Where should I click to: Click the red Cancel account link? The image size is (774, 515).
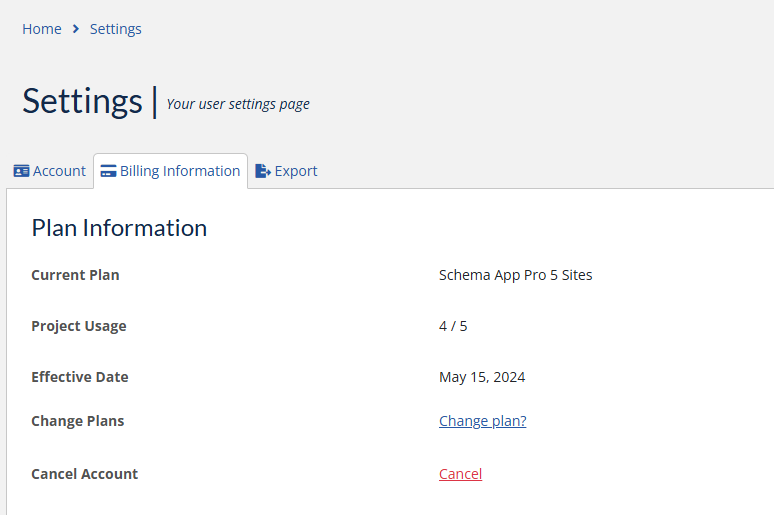pos(460,474)
